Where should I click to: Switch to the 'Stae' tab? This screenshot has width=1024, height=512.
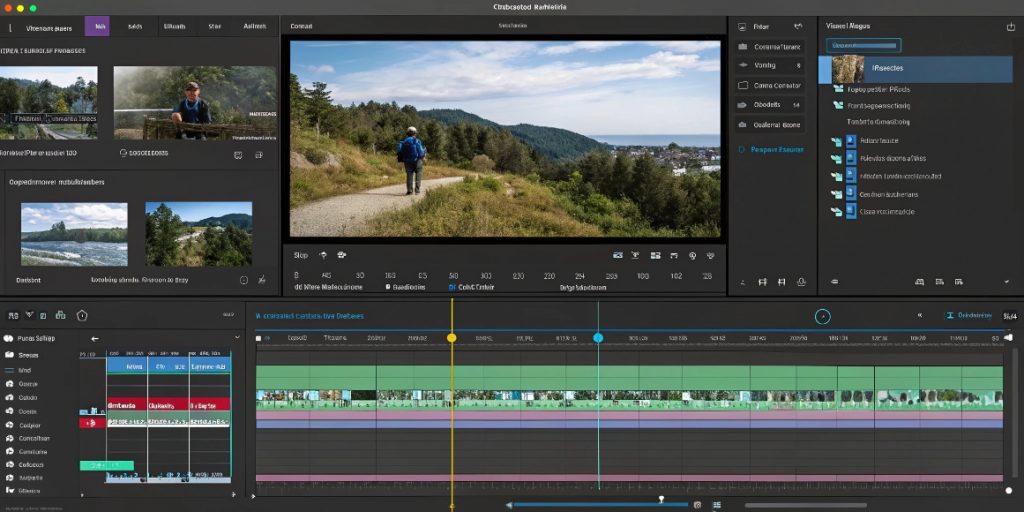point(214,27)
